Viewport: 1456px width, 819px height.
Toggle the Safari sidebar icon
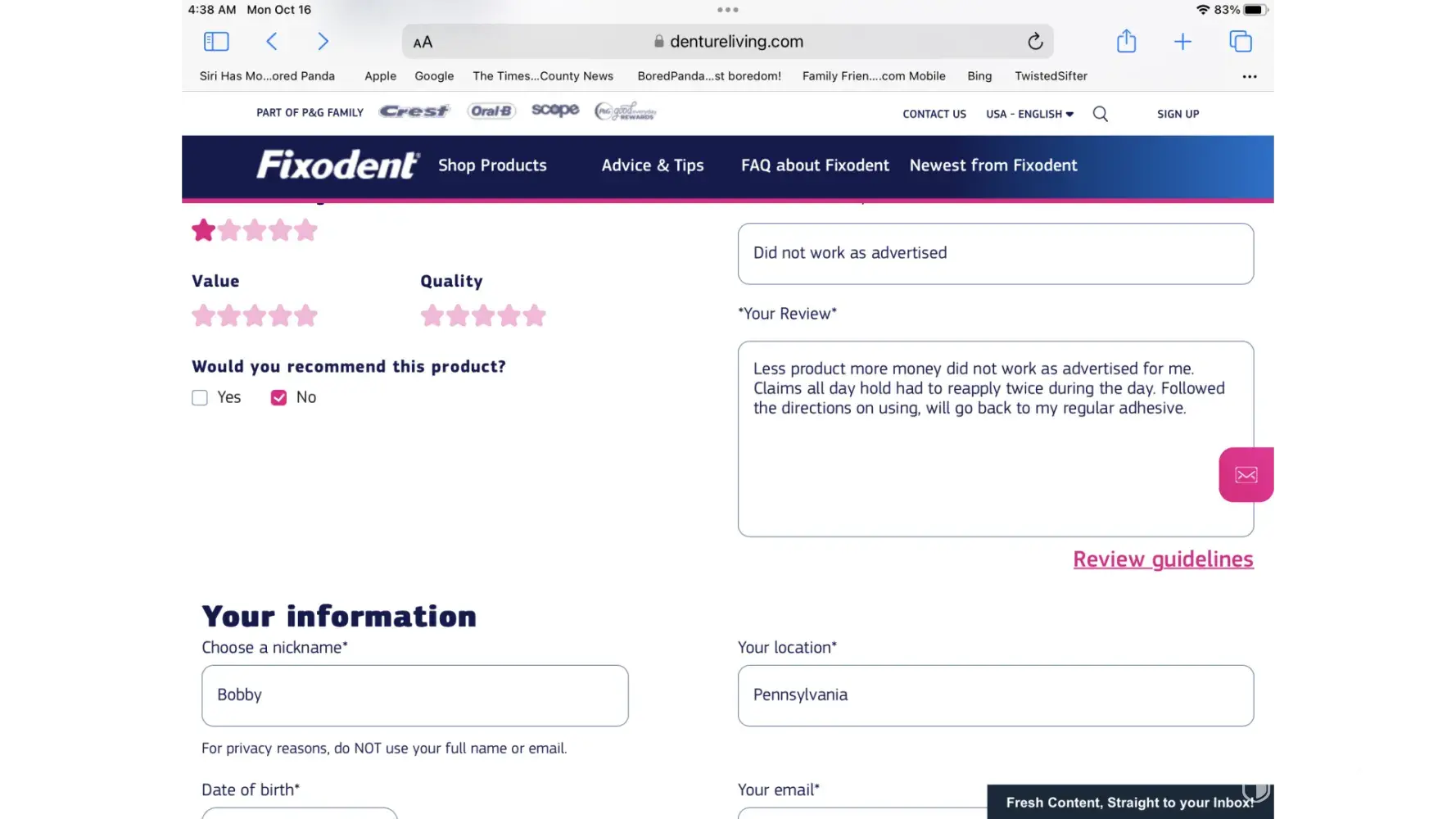click(216, 42)
